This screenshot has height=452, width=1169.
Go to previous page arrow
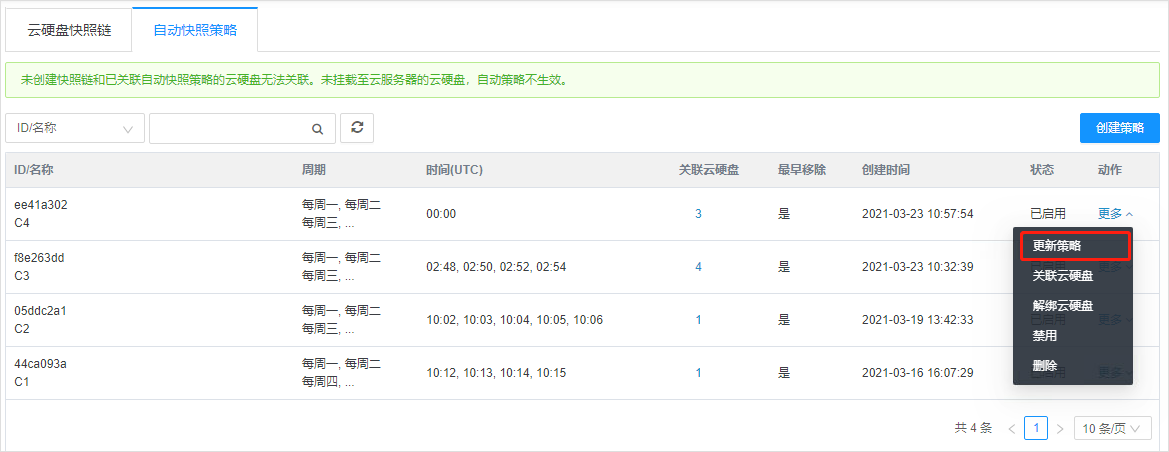click(x=1012, y=429)
